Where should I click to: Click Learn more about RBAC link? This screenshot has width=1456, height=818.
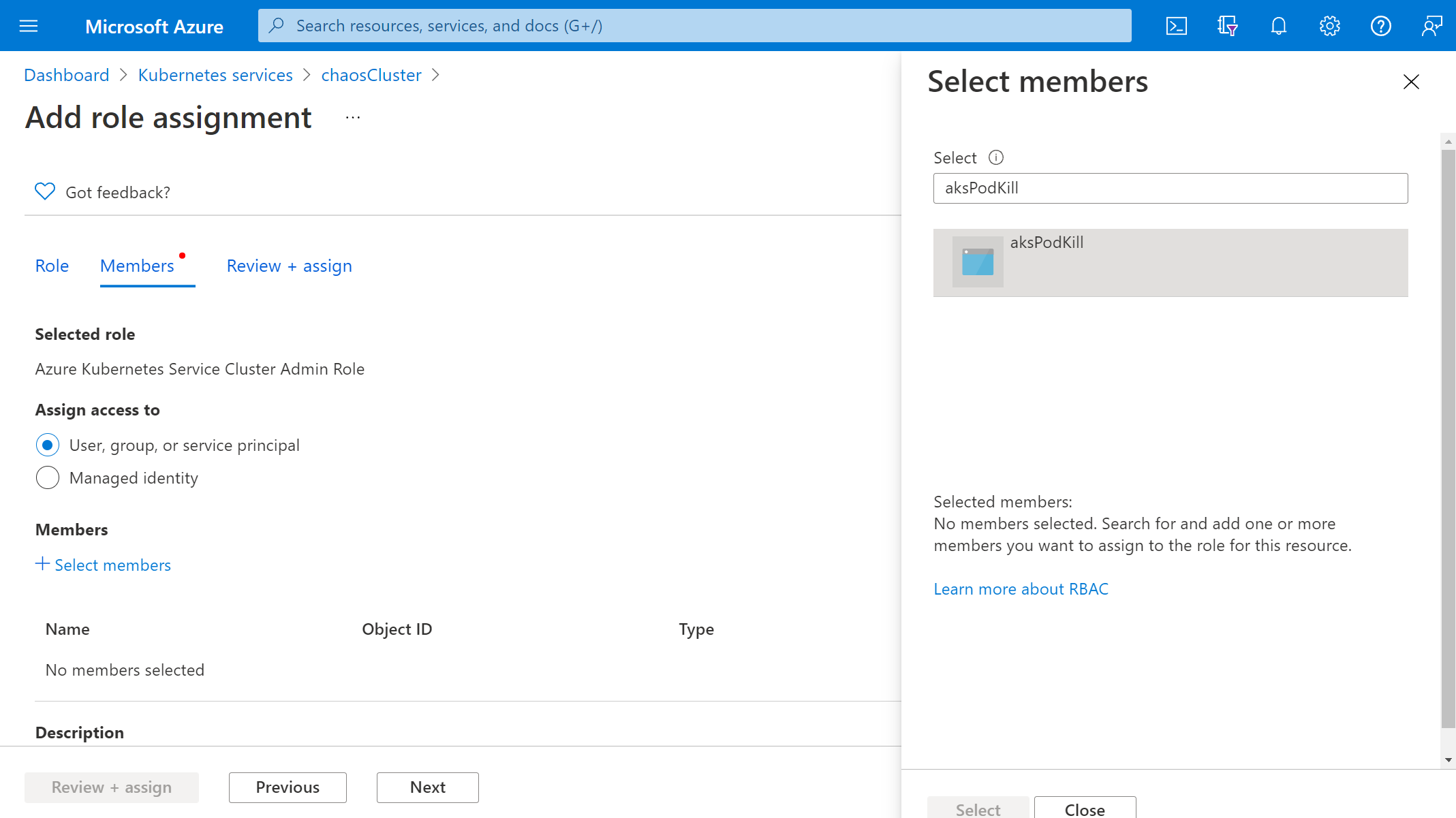click(x=1021, y=589)
